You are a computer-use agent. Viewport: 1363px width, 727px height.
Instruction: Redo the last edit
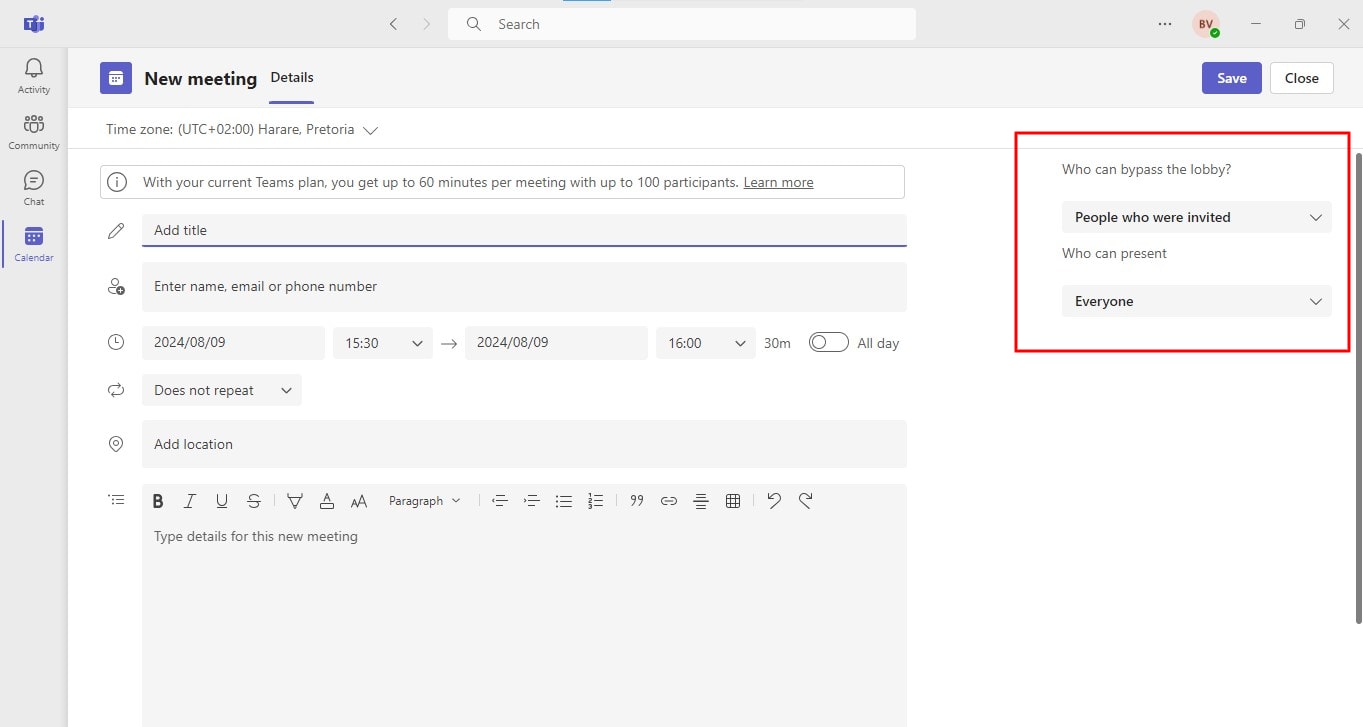tap(806, 501)
